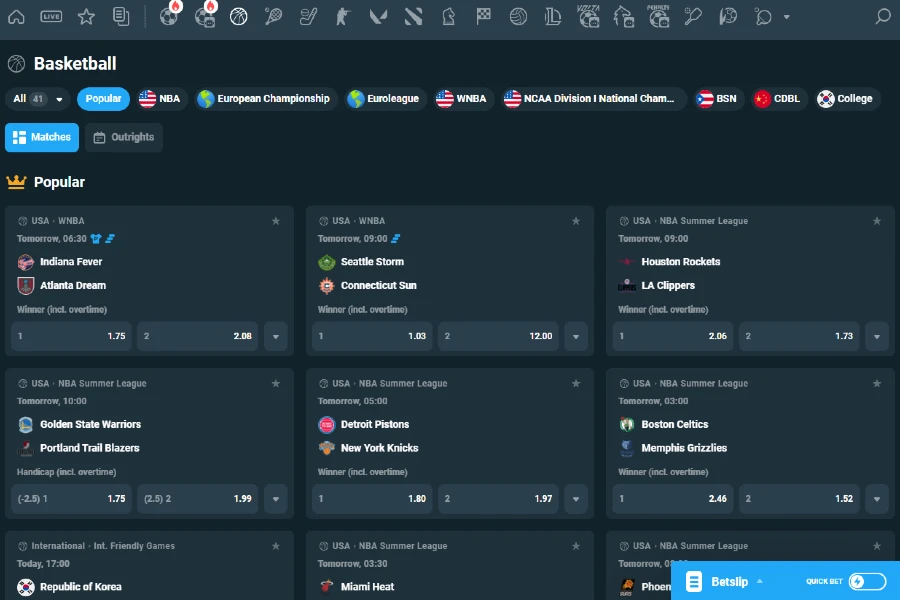The height and width of the screenshot is (600, 900).
Task: Click the search magnifier icon
Action: point(882,16)
